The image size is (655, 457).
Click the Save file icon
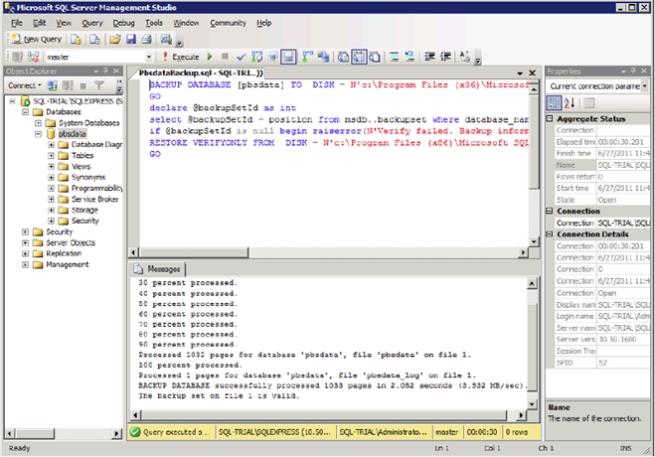[130, 39]
